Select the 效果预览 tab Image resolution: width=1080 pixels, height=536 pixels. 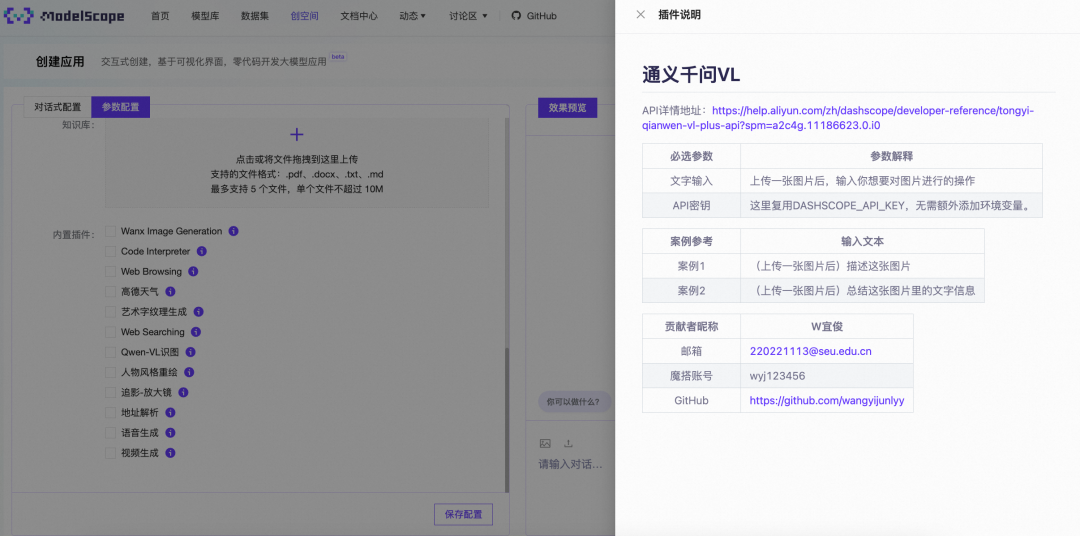coord(568,107)
